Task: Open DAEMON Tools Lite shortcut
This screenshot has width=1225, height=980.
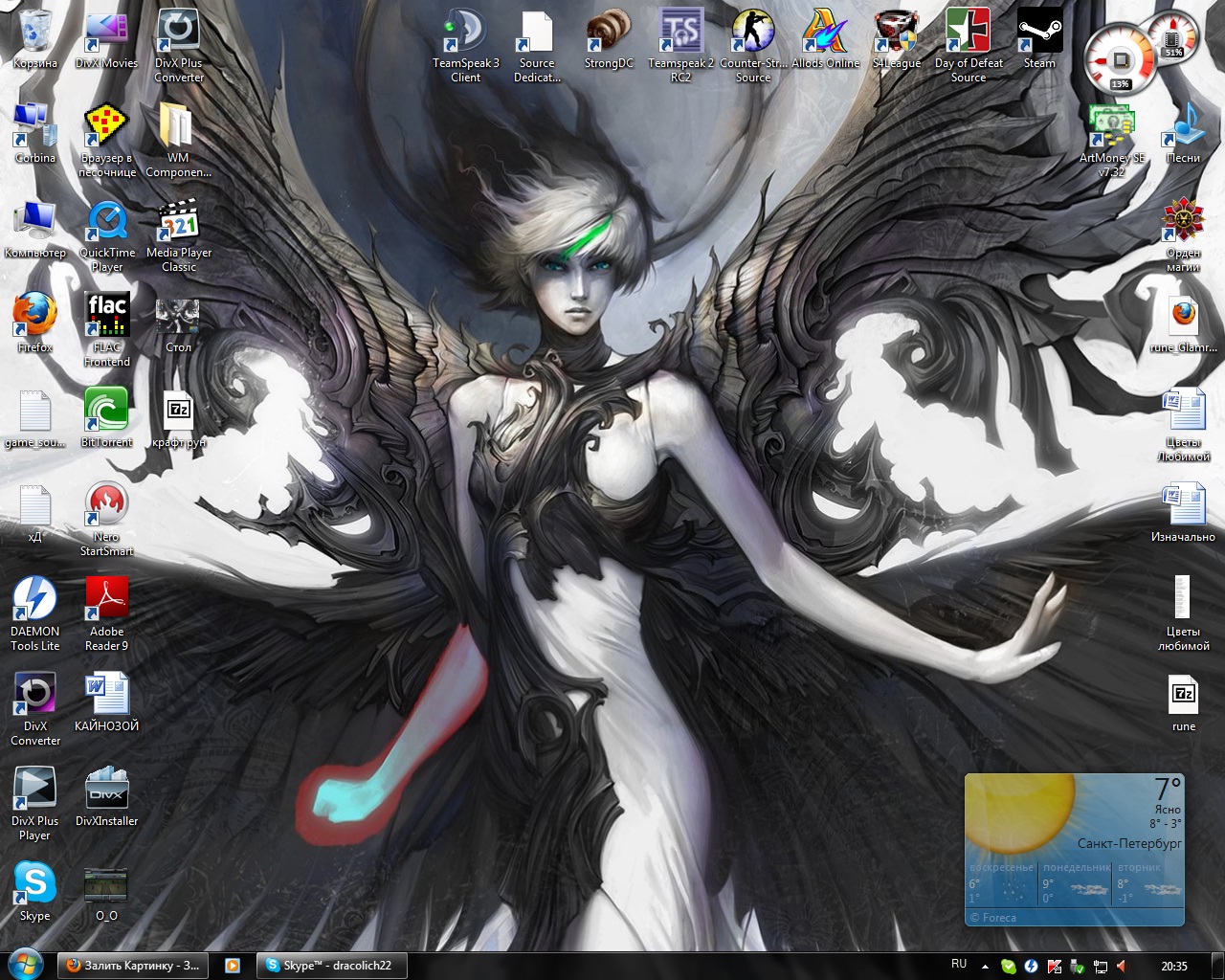Action: [35, 614]
